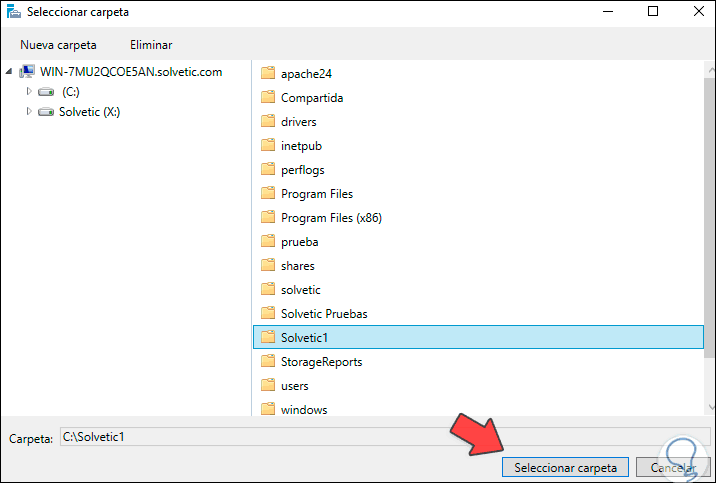The width and height of the screenshot is (716, 483).
Task: Click the Solvetic Pruebas folder icon
Action: click(x=268, y=313)
